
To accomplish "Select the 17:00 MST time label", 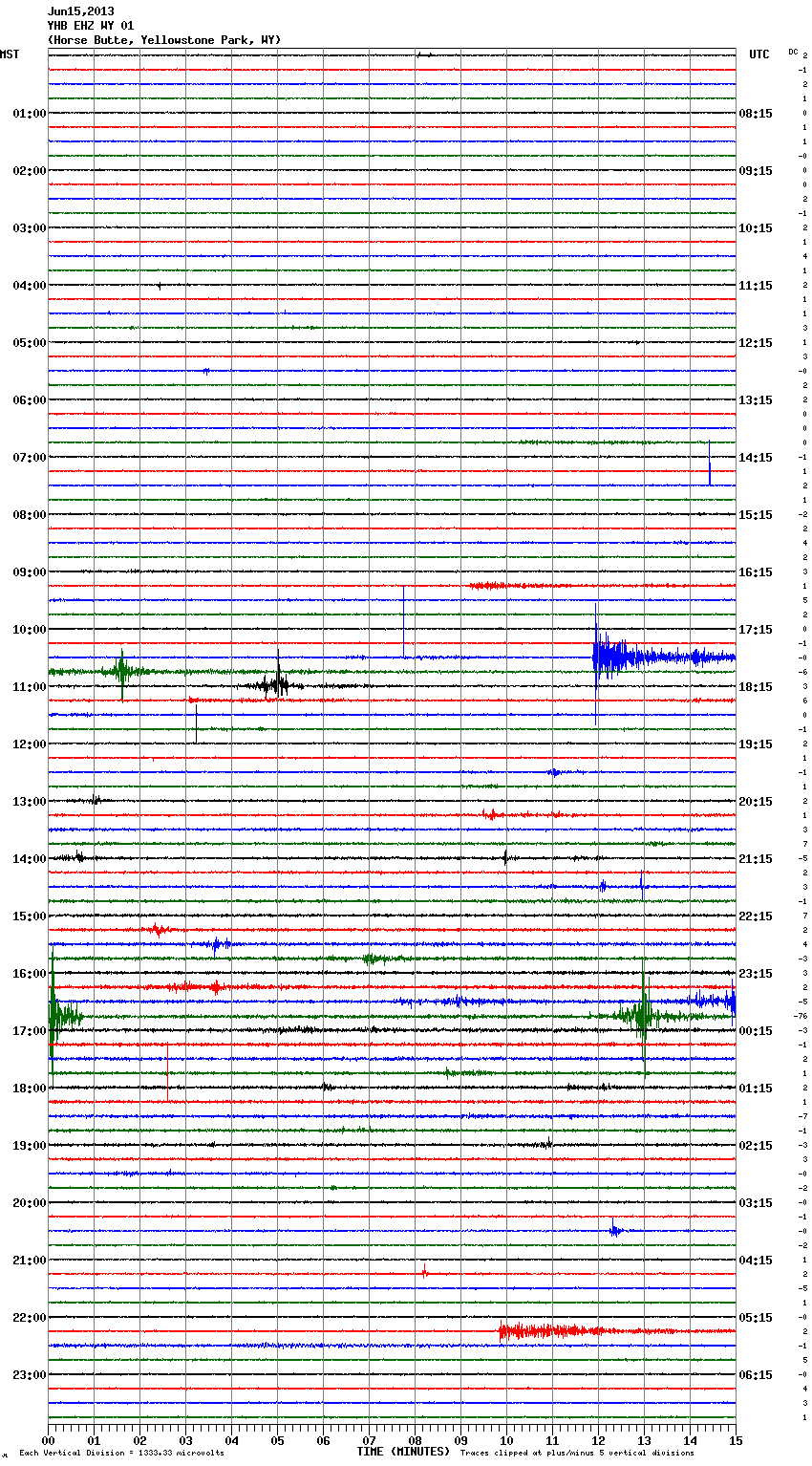I will coord(29,1031).
